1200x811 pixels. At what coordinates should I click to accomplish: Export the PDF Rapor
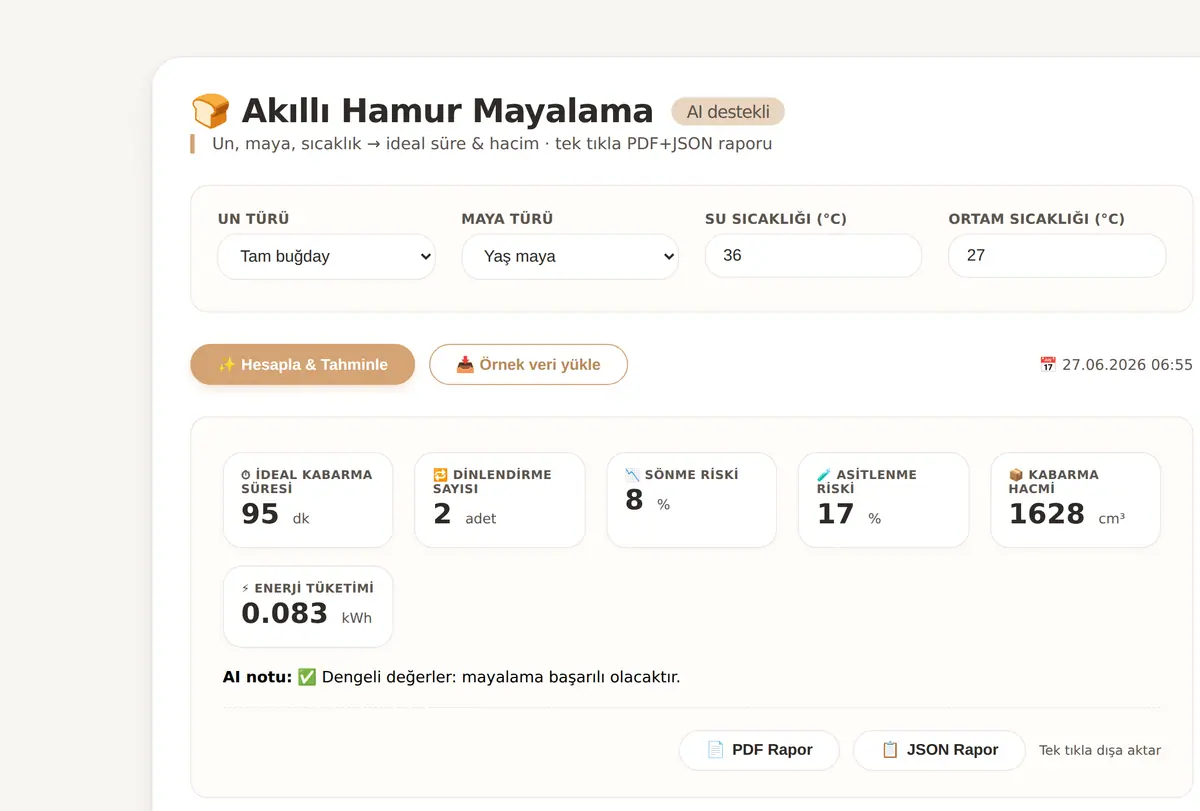point(759,750)
